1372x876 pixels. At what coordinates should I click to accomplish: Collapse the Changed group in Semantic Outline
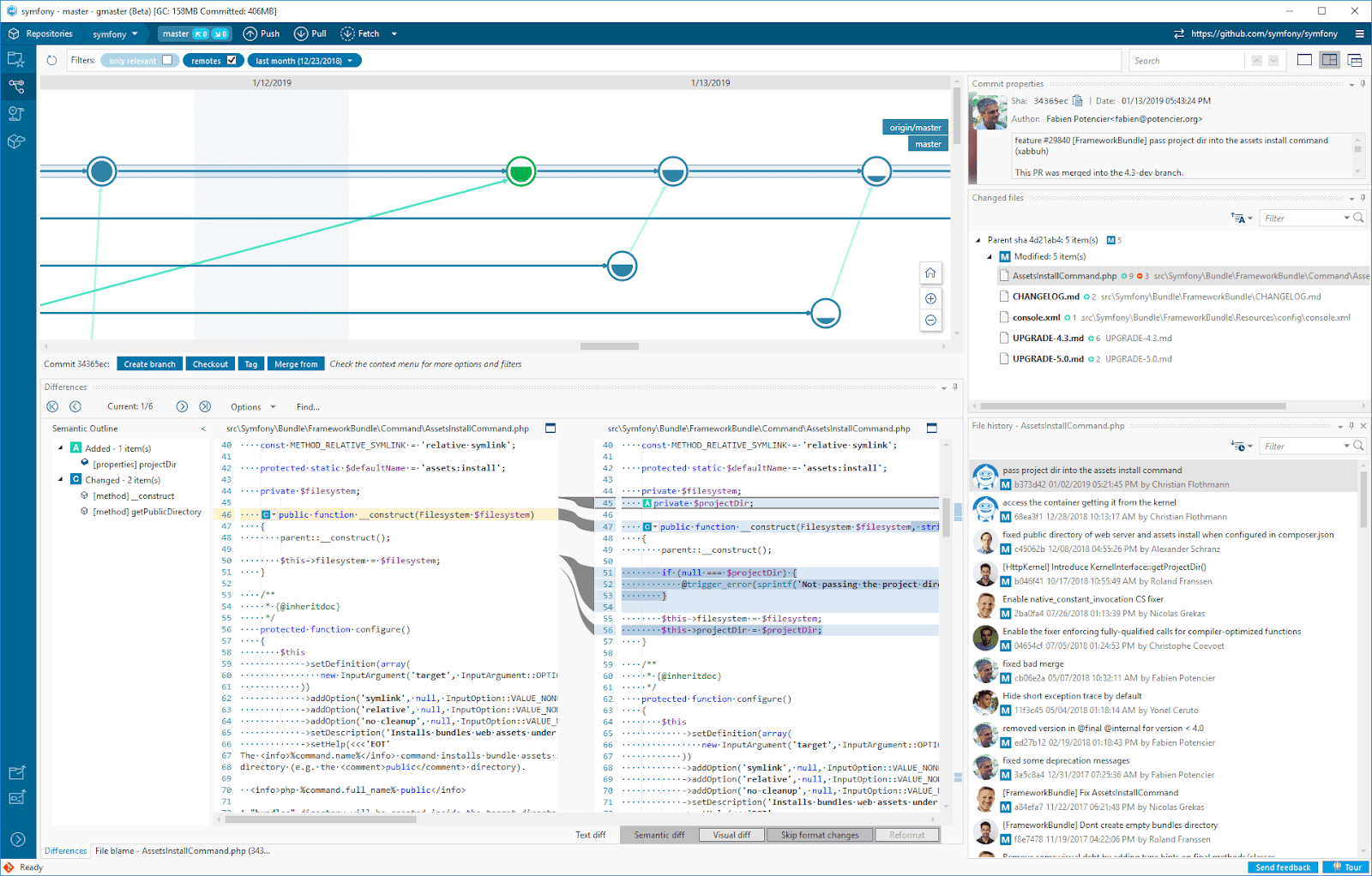60,479
